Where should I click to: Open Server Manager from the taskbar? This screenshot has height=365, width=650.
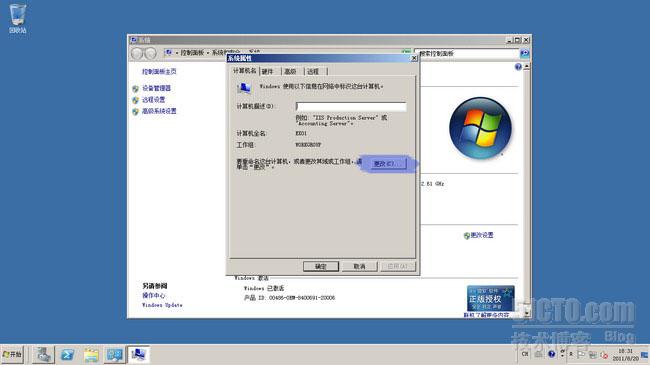pos(43,355)
